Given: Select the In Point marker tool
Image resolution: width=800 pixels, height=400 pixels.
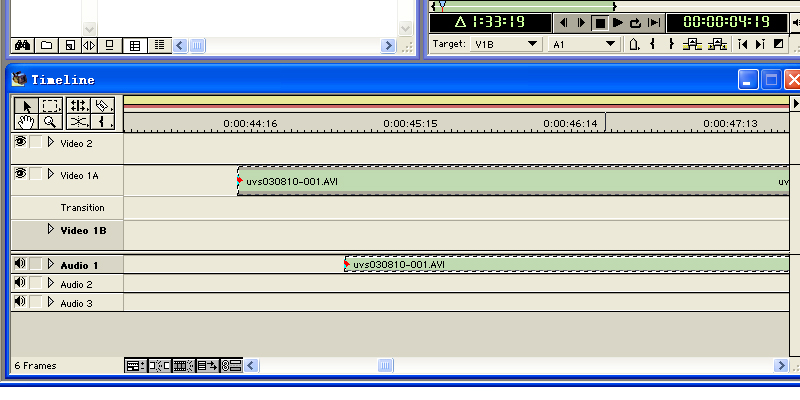Looking at the screenshot, I should (103, 121).
